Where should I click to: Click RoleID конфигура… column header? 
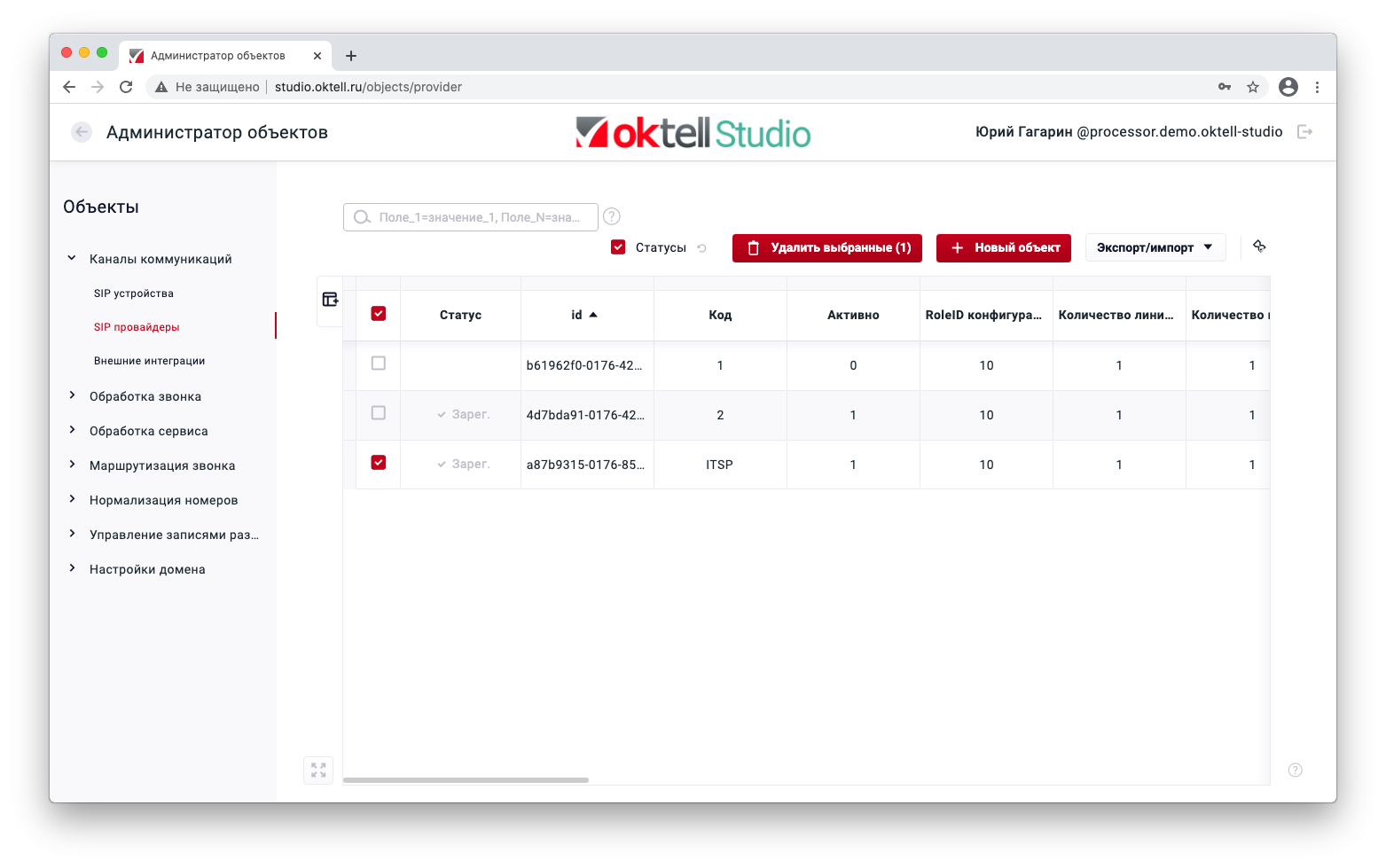pos(986,315)
